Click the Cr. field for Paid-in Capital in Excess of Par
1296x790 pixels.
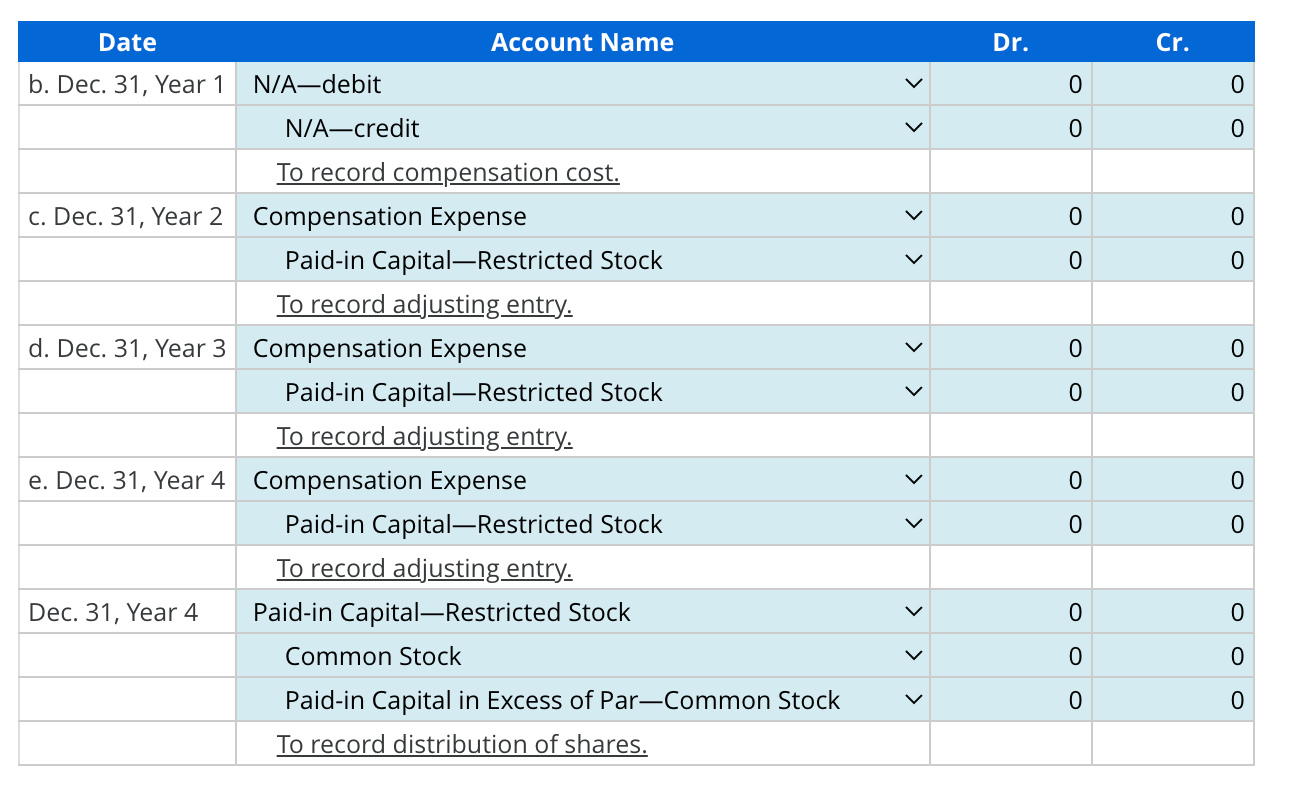point(1172,699)
